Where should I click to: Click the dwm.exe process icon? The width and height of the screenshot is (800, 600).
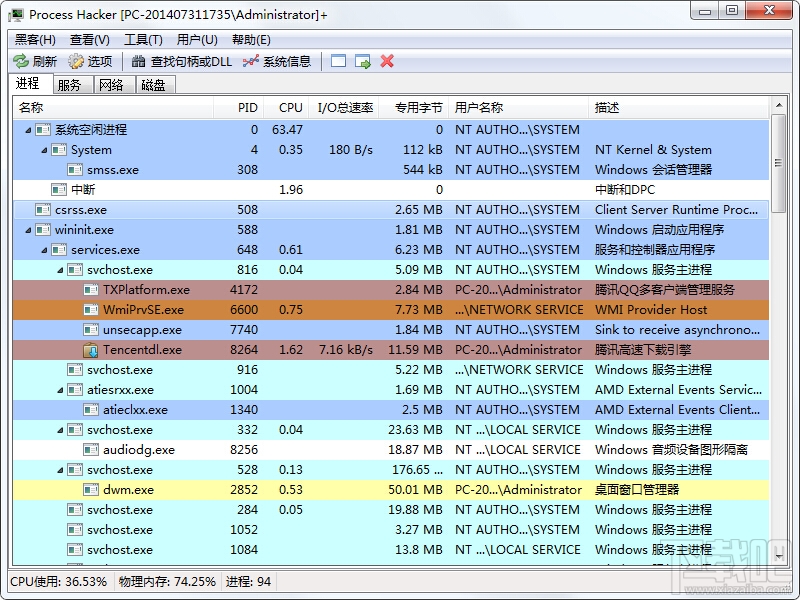point(91,490)
